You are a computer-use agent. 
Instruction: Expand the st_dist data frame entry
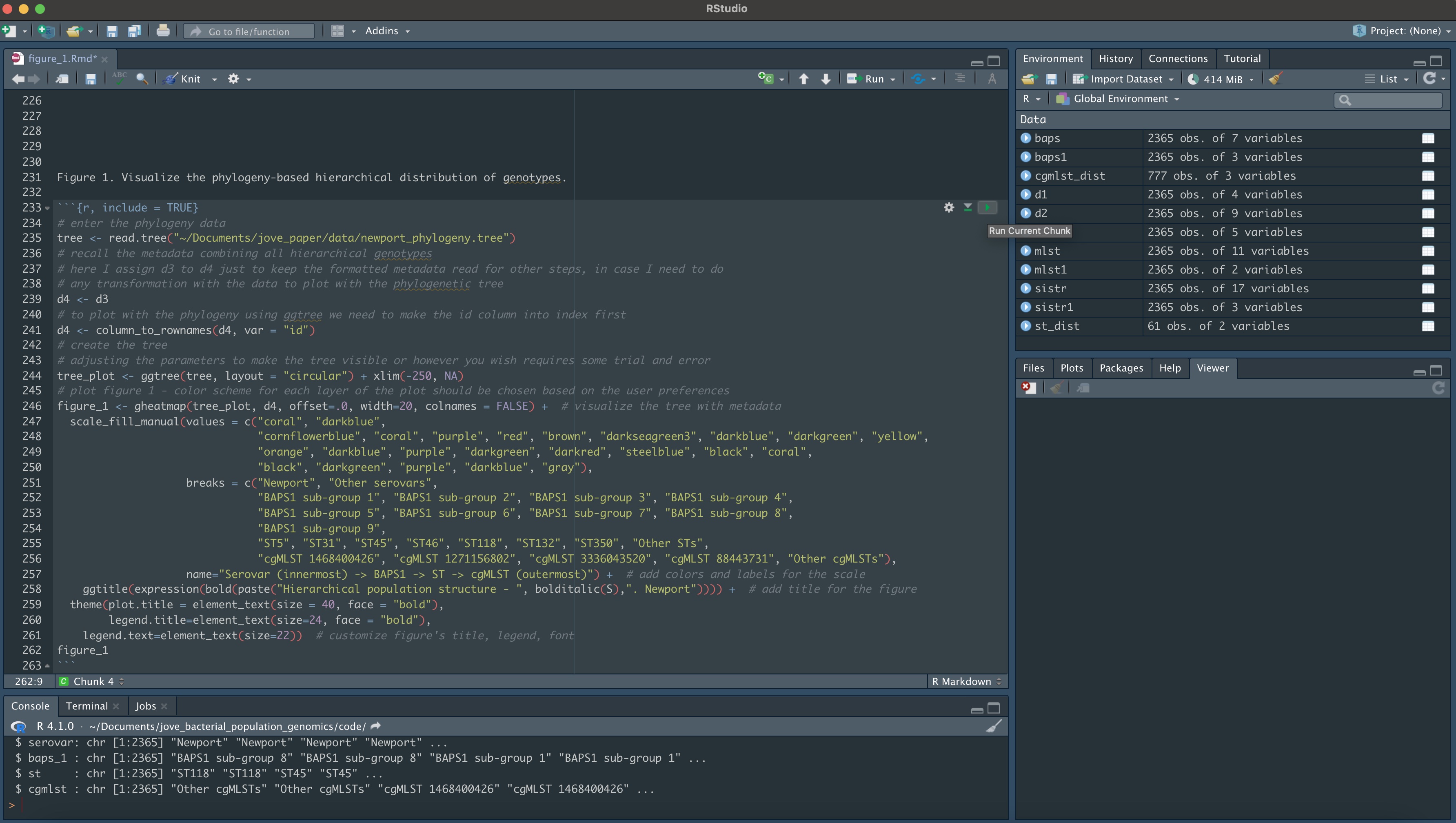(x=1026, y=326)
